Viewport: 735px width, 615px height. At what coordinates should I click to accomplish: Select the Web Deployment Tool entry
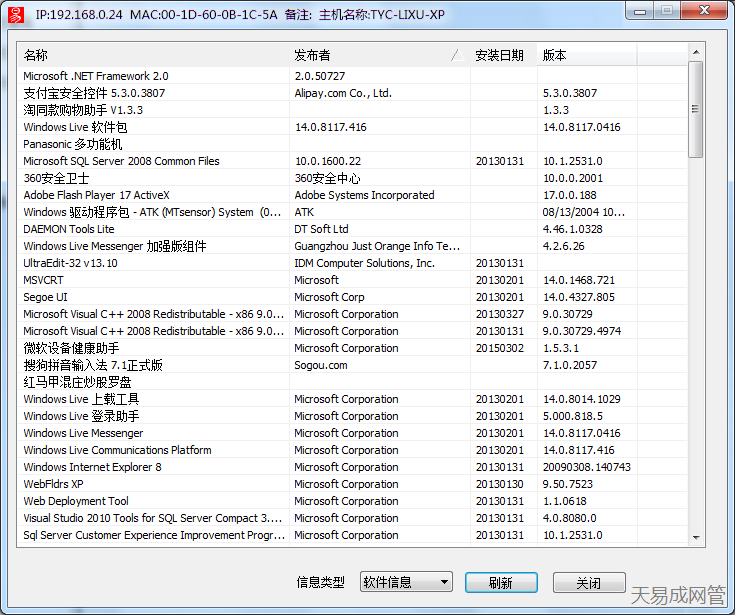coord(76,501)
